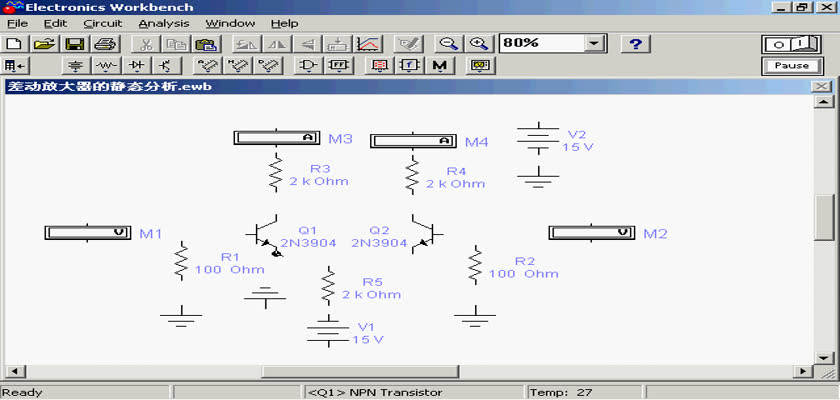Save the circuit with floppy icon
The height and width of the screenshot is (400, 840).
pyautogui.click(x=76, y=44)
